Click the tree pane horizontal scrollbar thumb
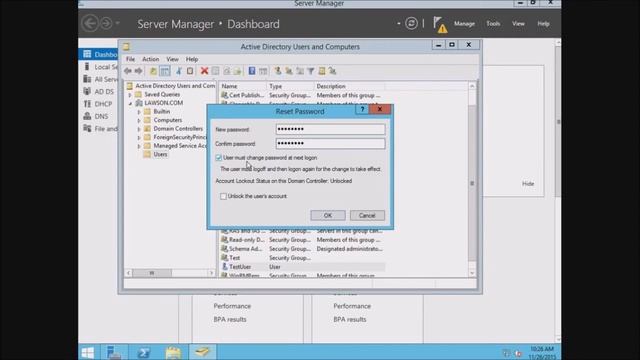The image size is (640, 360). (152, 273)
